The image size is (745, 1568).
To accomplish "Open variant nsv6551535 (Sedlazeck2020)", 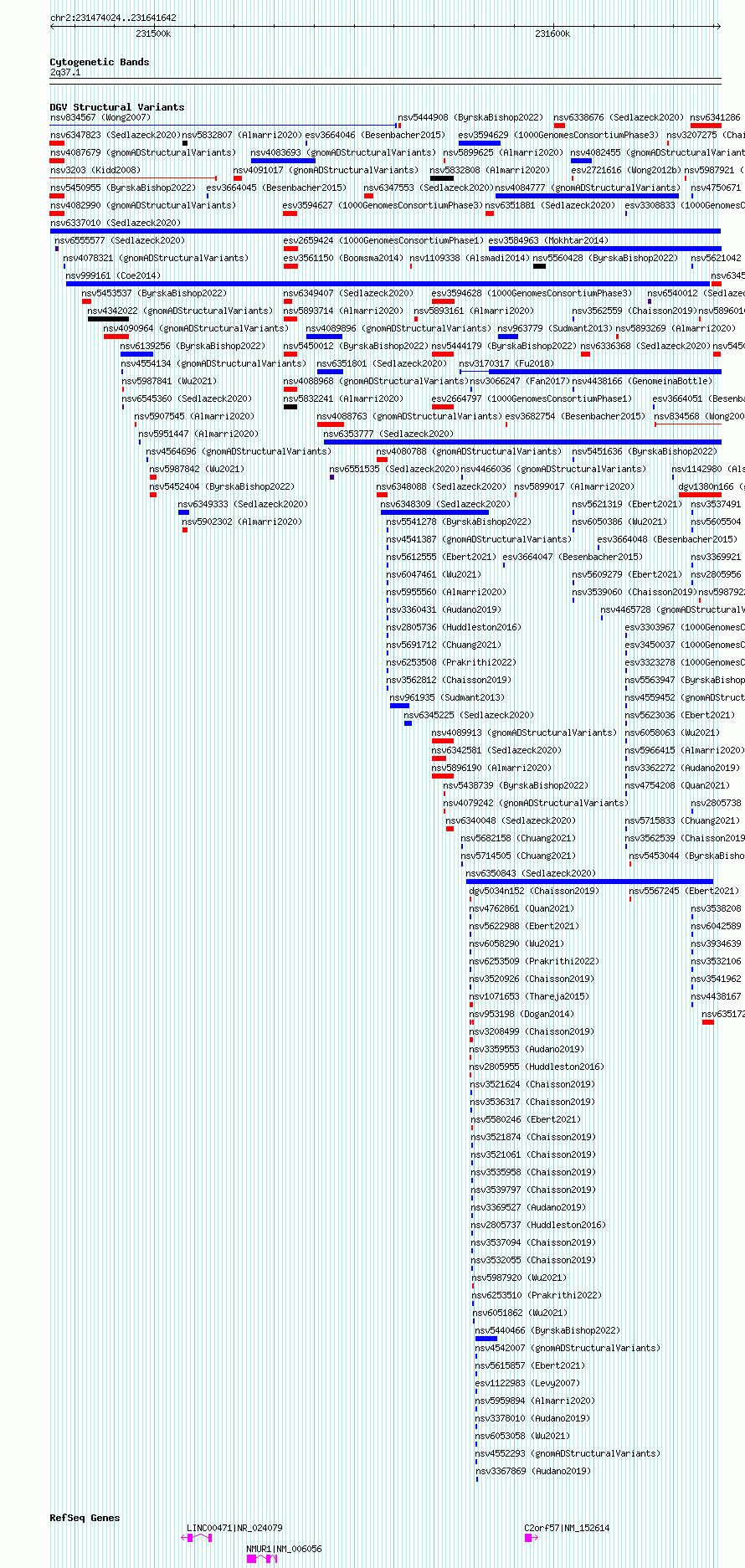I will [394, 470].
